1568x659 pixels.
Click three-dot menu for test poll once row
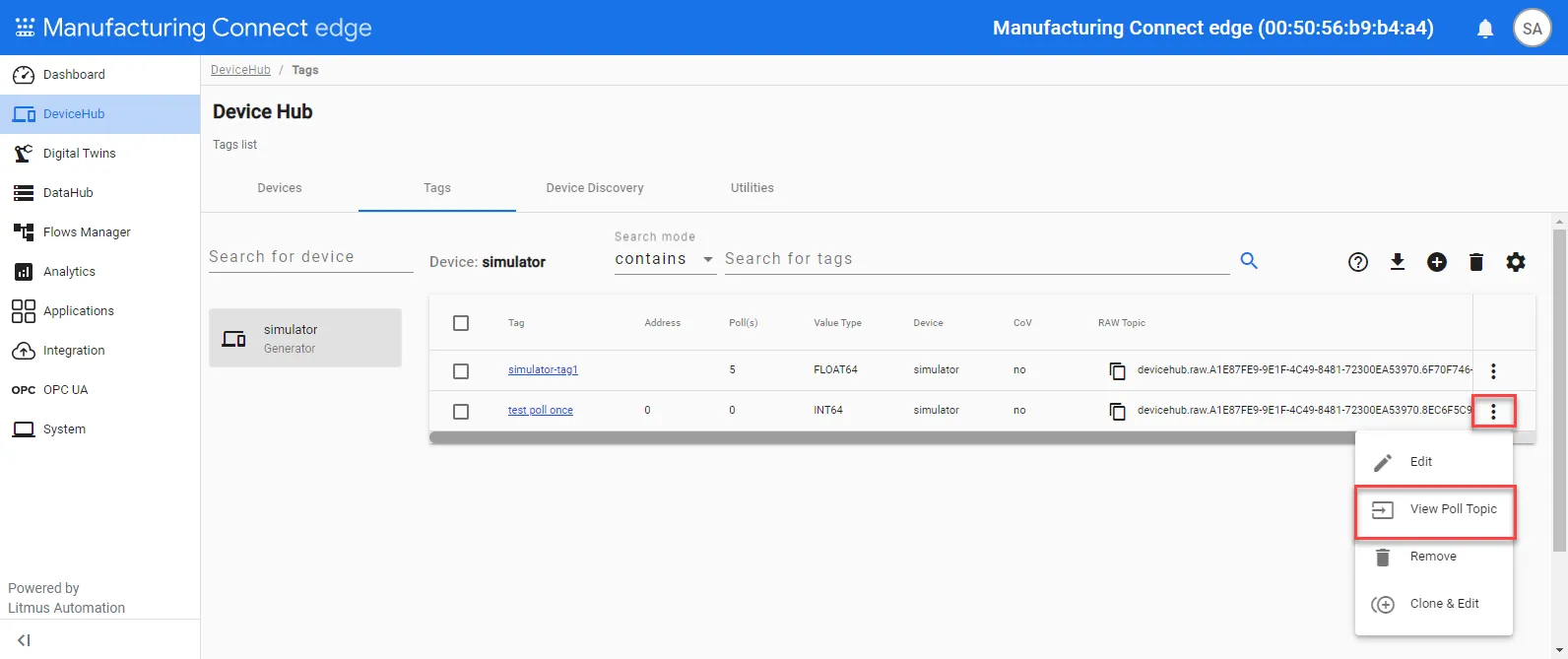(1493, 412)
